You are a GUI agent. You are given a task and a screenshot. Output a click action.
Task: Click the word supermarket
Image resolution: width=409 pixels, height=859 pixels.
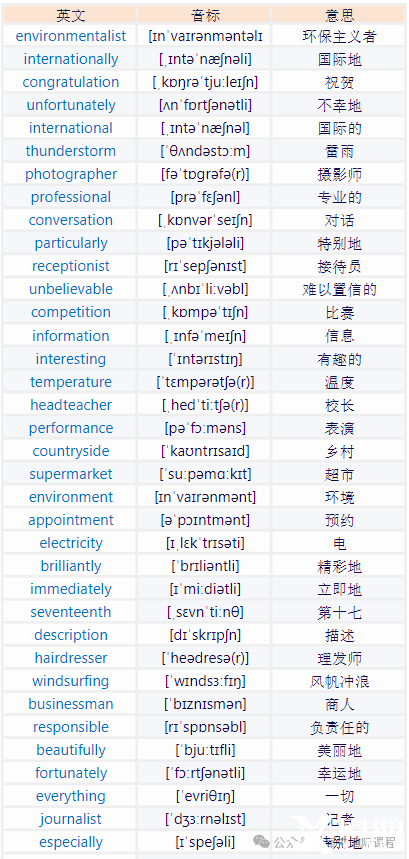click(71, 474)
